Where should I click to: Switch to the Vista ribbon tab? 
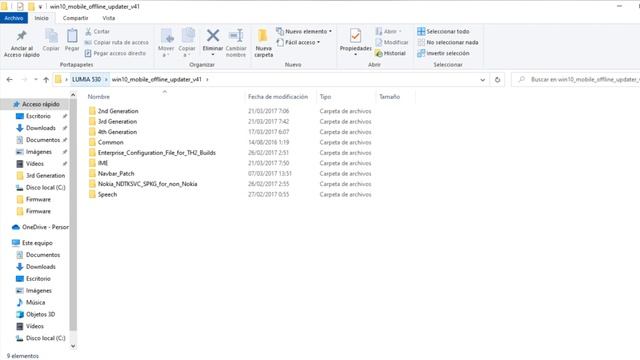109,18
